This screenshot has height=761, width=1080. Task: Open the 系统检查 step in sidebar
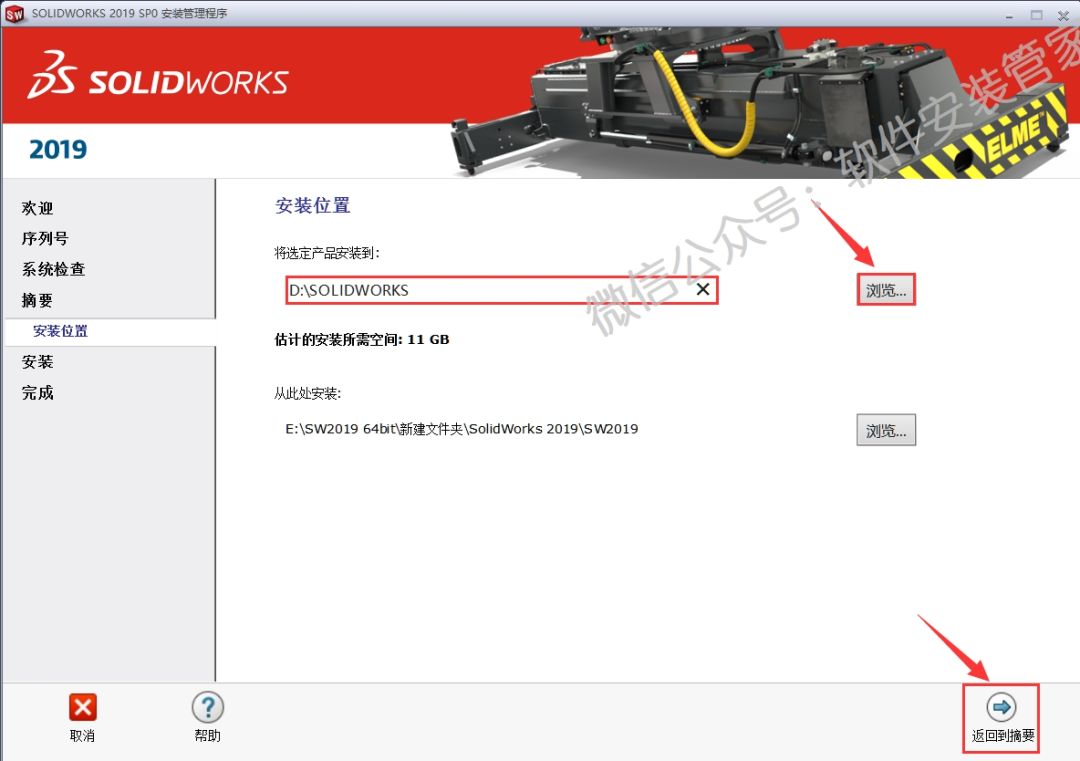coord(53,269)
